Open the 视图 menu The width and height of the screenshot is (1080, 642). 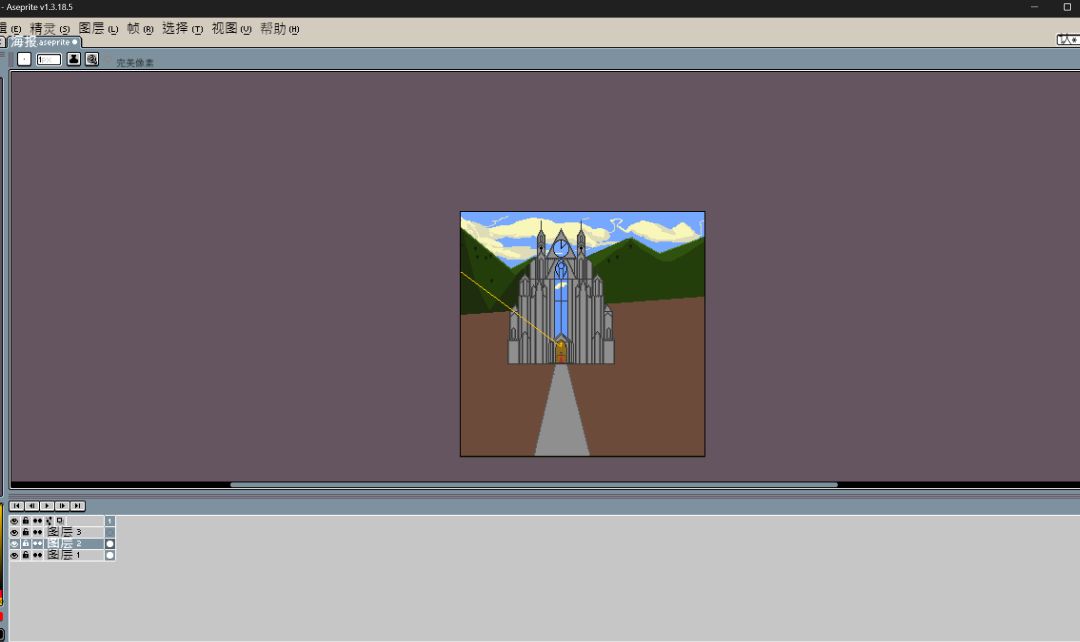click(231, 29)
